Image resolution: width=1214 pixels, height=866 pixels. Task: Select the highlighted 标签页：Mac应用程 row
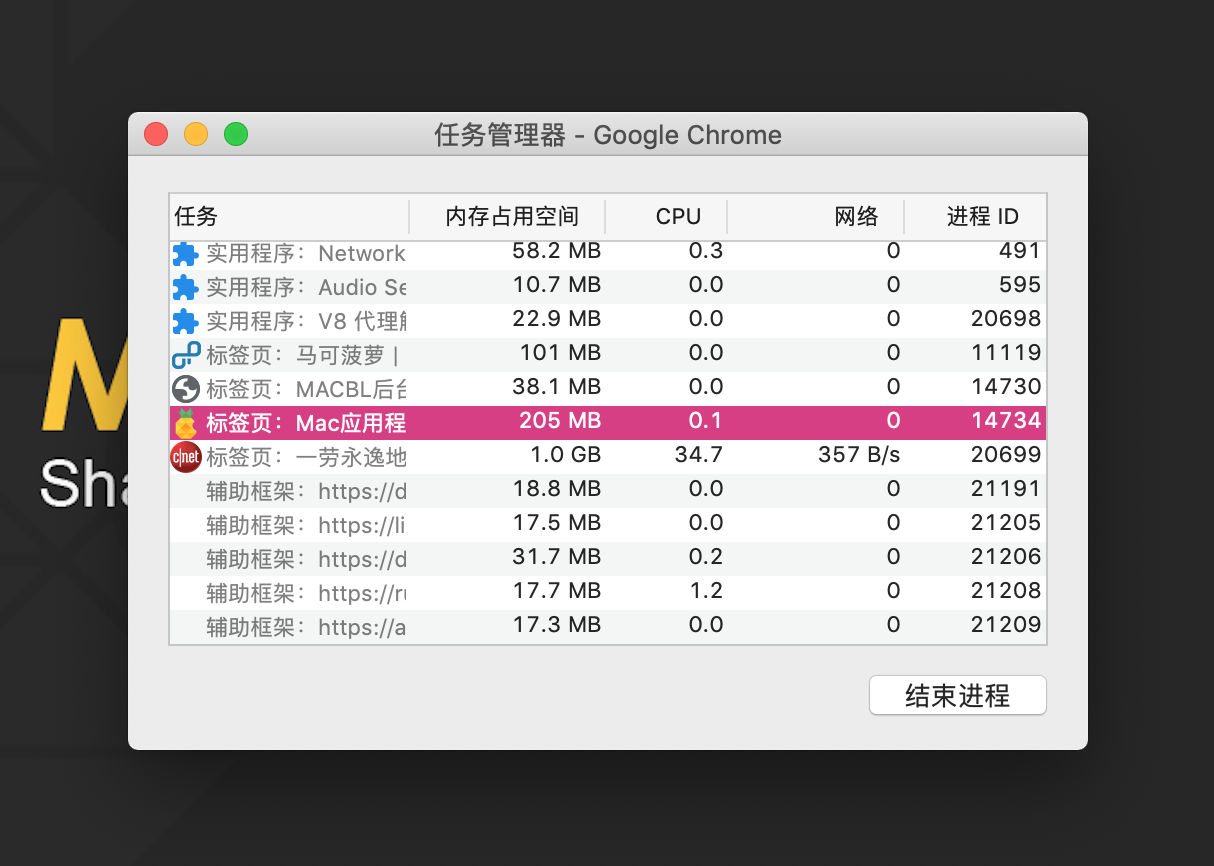[608, 423]
